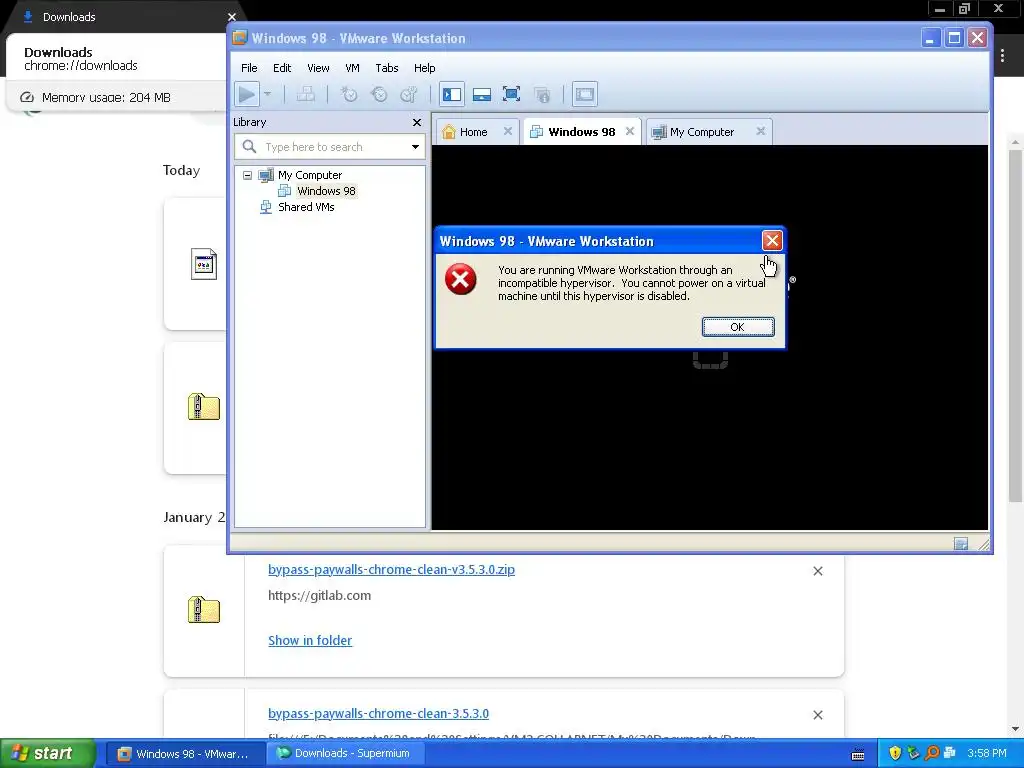This screenshot has width=1024, height=768.
Task: Click OK in the hypervisor error dialog
Action: pos(738,327)
